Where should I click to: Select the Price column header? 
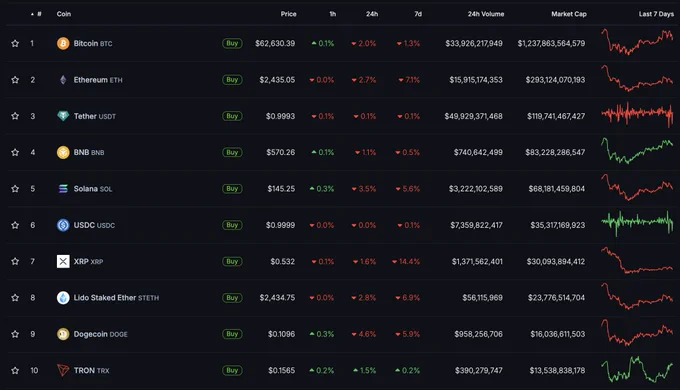pos(288,14)
